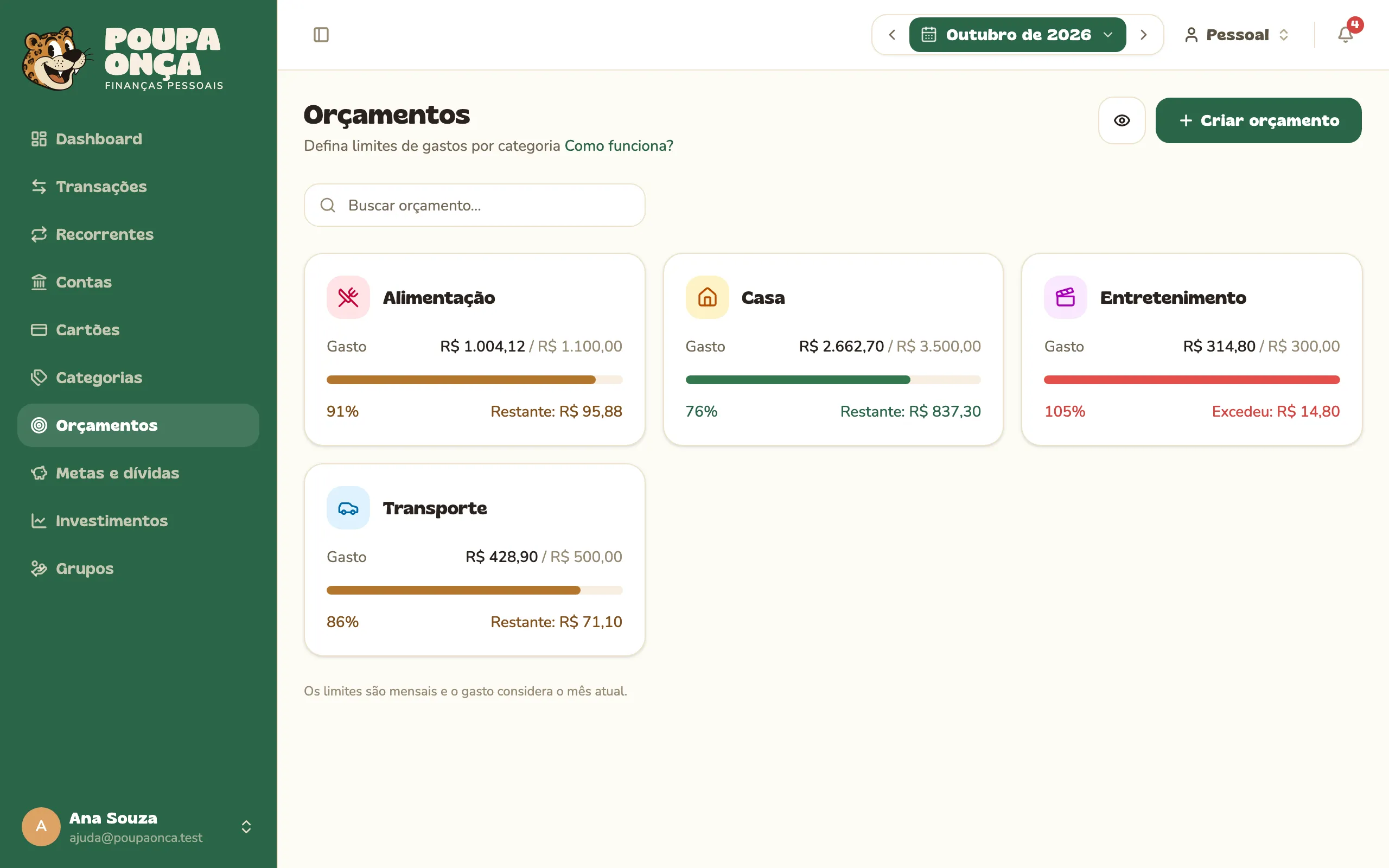Click the Casa green progress bar
This screenshot has width=1389, height=868.
pos(833,379)
